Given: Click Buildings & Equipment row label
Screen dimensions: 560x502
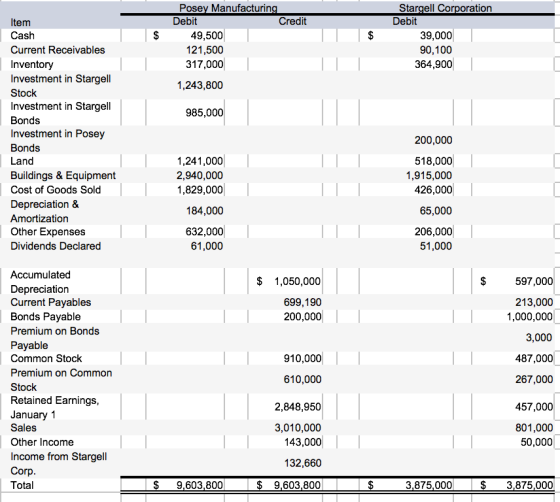Looking at the screenshot, I should pos(63,175).
